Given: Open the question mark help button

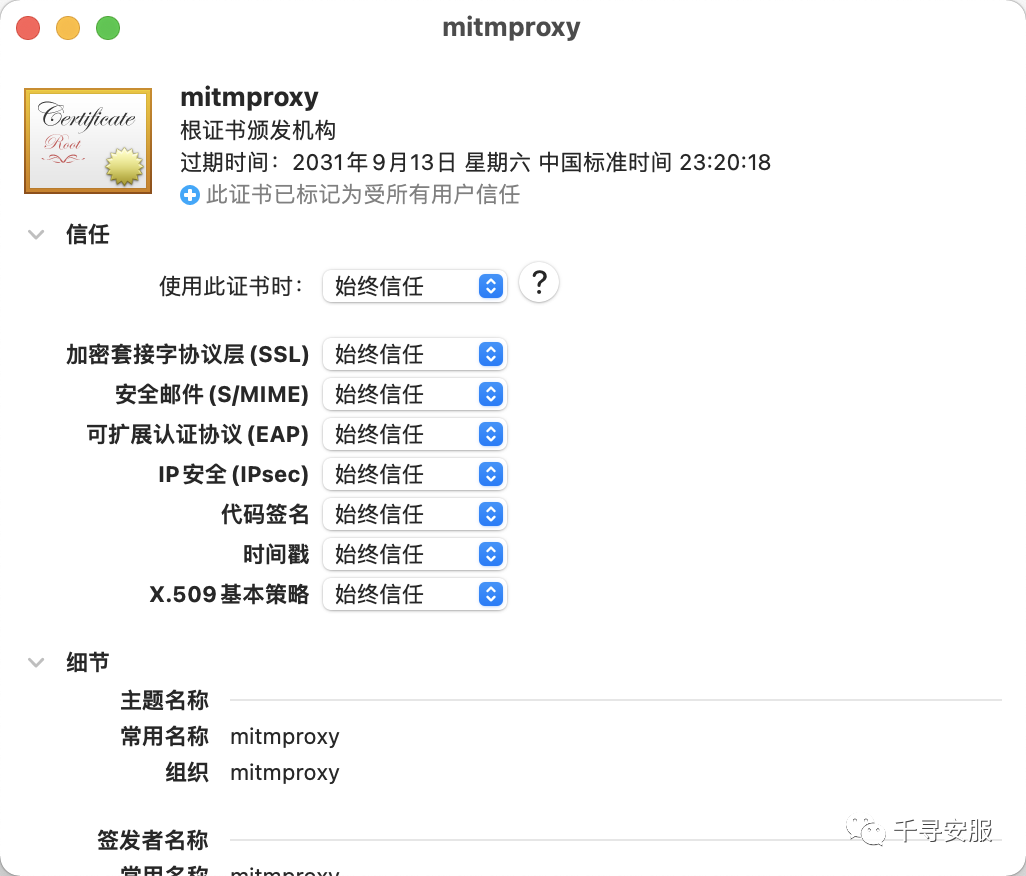Looking at the screenshot, I should tap(539, 283).
